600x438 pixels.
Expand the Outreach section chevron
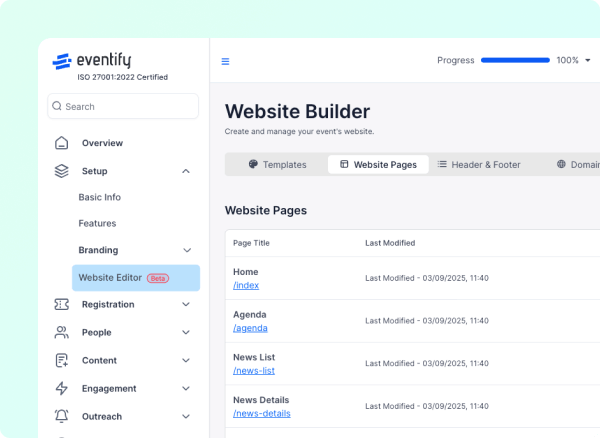(x=186, y=416)
